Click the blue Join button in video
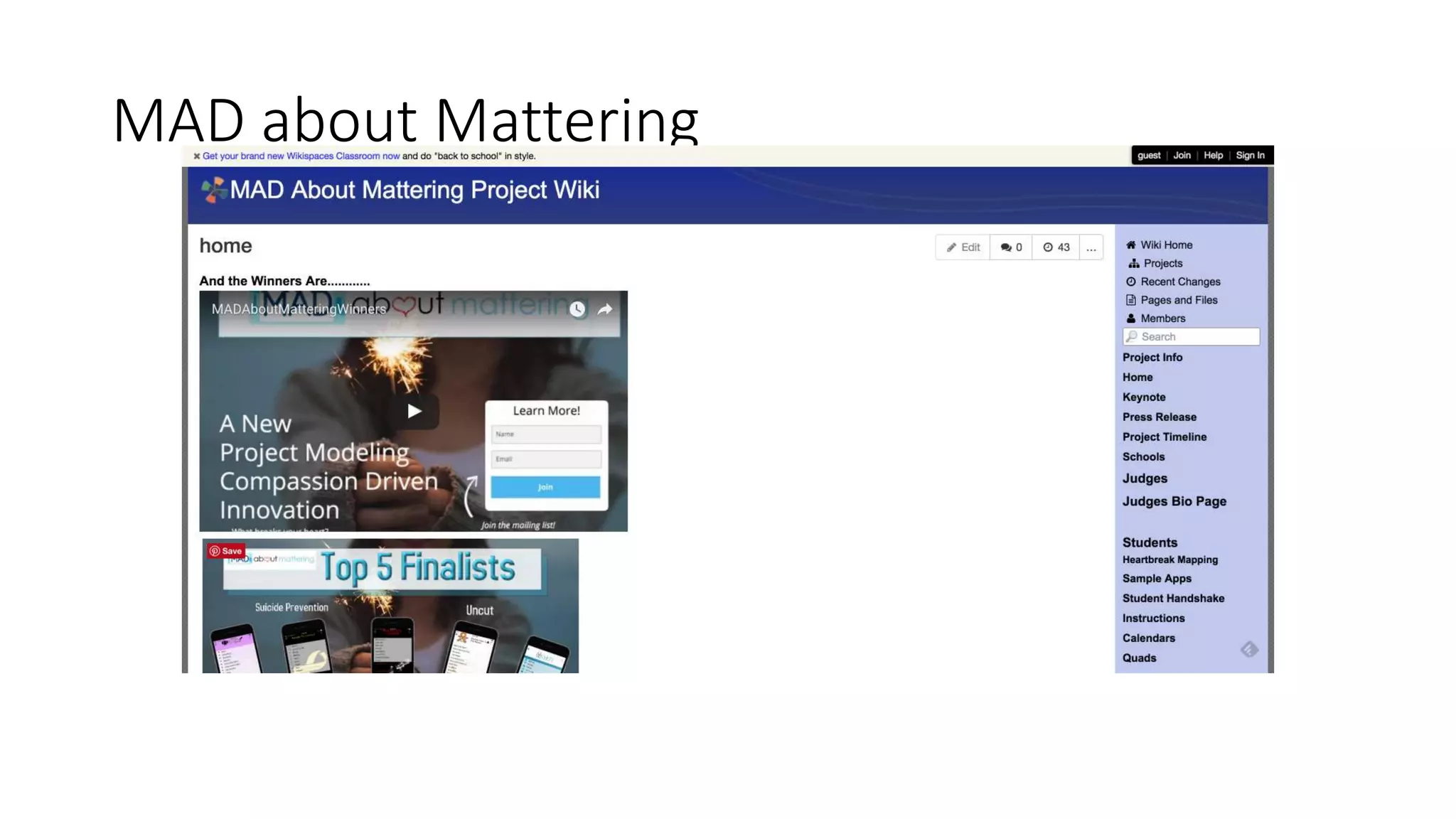This screenshot has width=1456, height=819. [545, 488]
